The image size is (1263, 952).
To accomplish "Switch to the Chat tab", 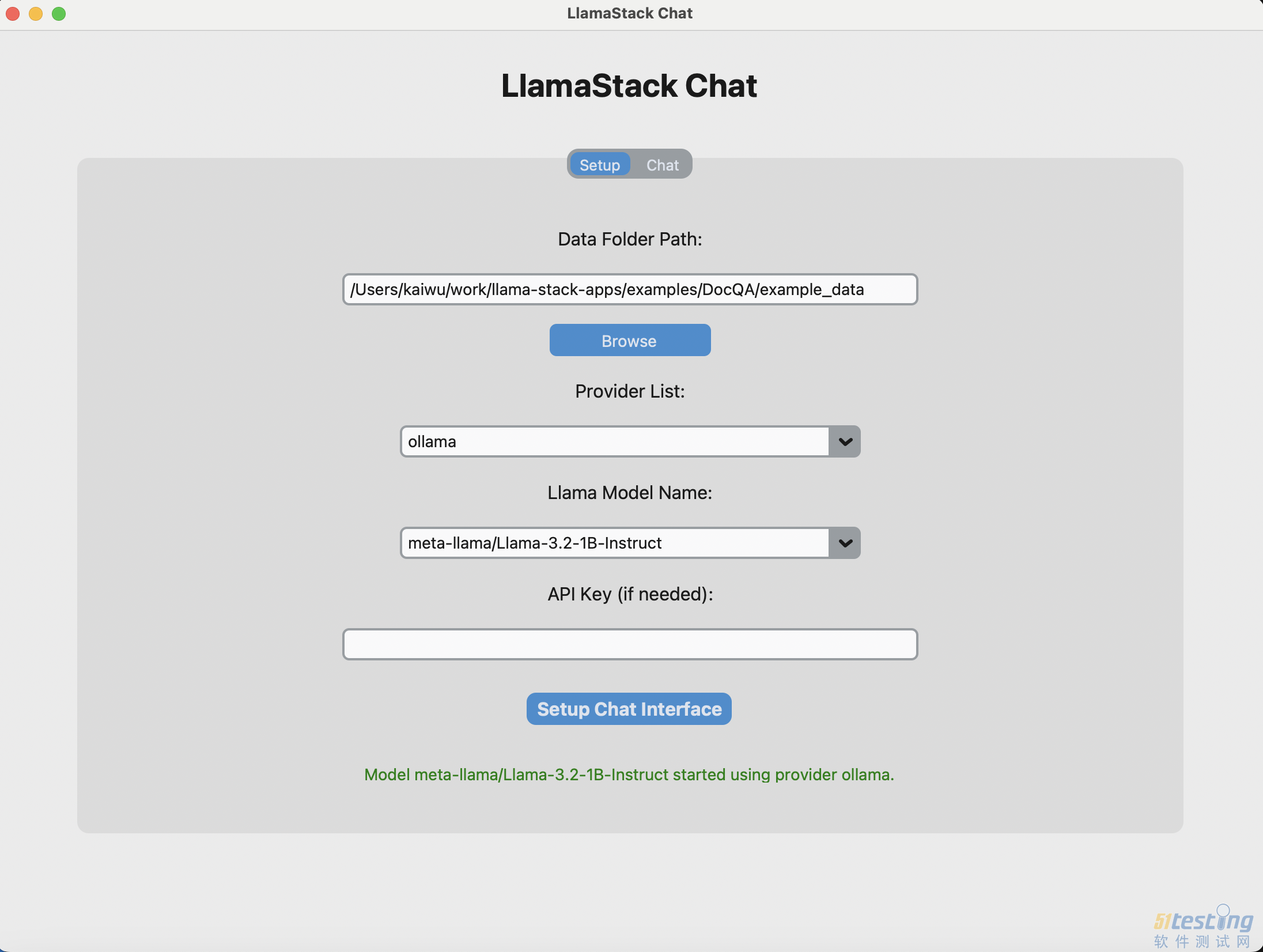I will 661,165.
